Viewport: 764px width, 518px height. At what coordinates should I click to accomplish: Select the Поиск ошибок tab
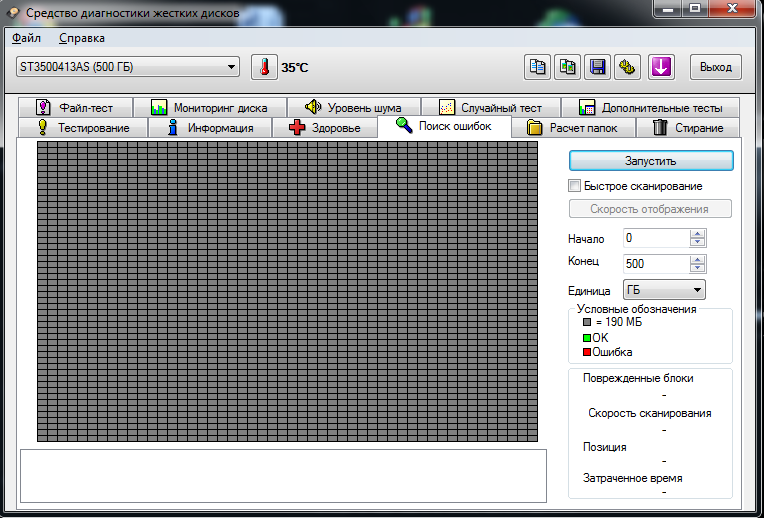click(444, 126)
